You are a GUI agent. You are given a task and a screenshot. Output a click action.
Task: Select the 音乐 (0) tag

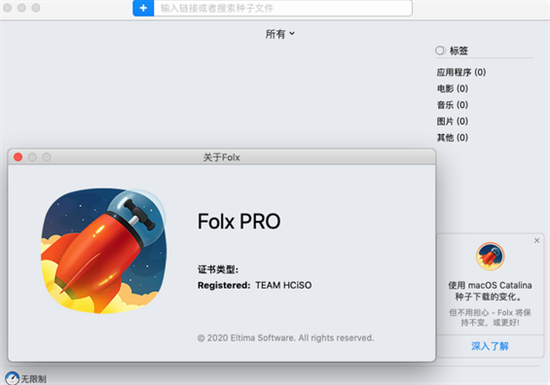coord(452,105)
